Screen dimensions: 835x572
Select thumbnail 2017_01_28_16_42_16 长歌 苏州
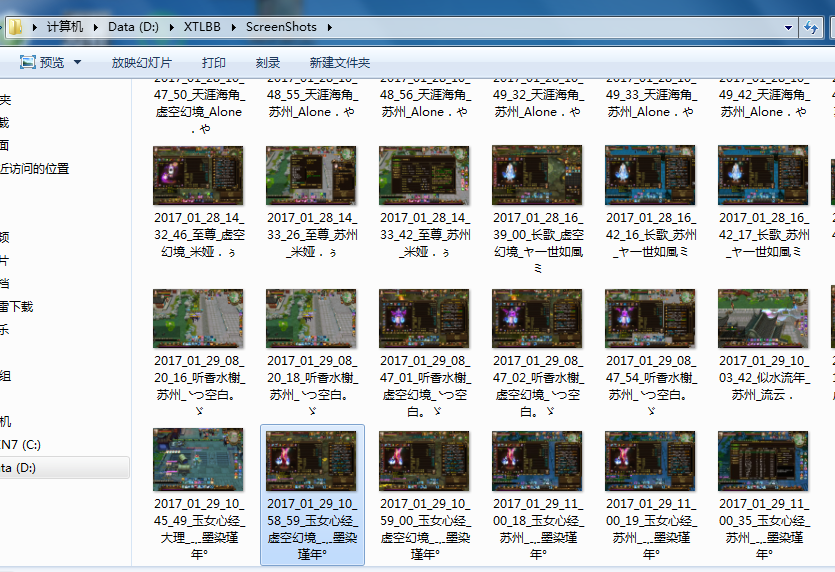point(650,175)
